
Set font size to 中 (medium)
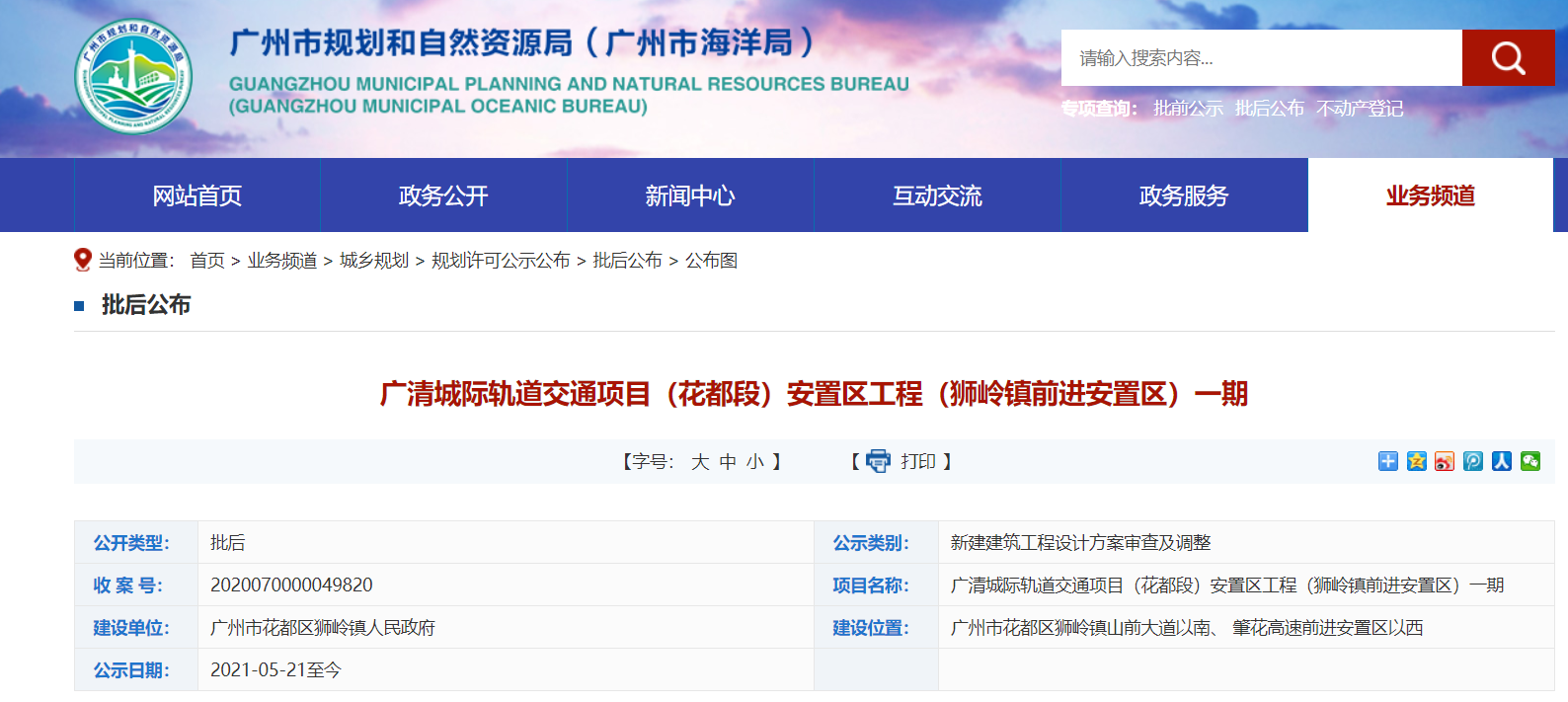728,462
